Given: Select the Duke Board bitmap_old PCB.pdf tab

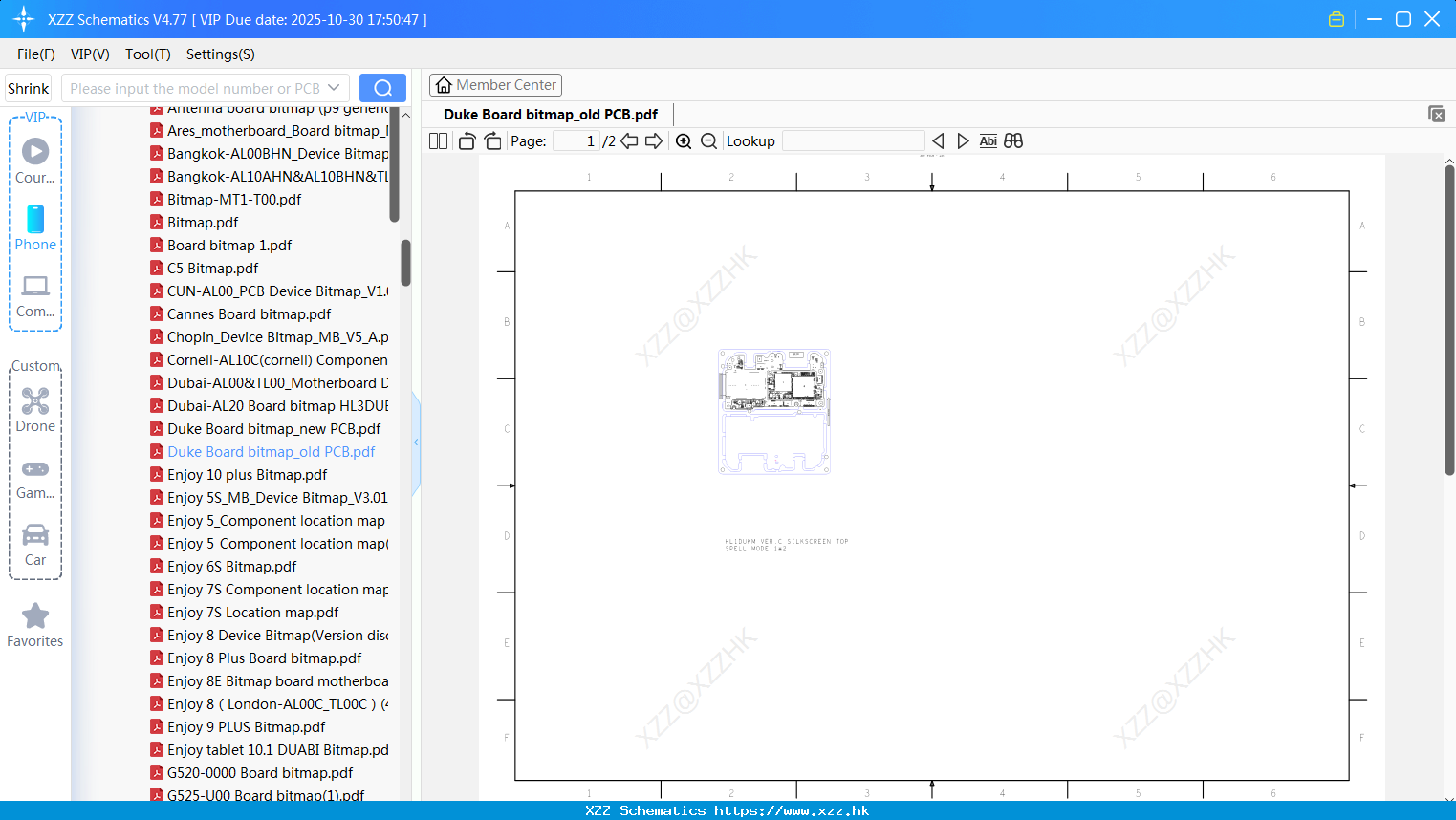Looking at the screenshot, I should point(551,114).
